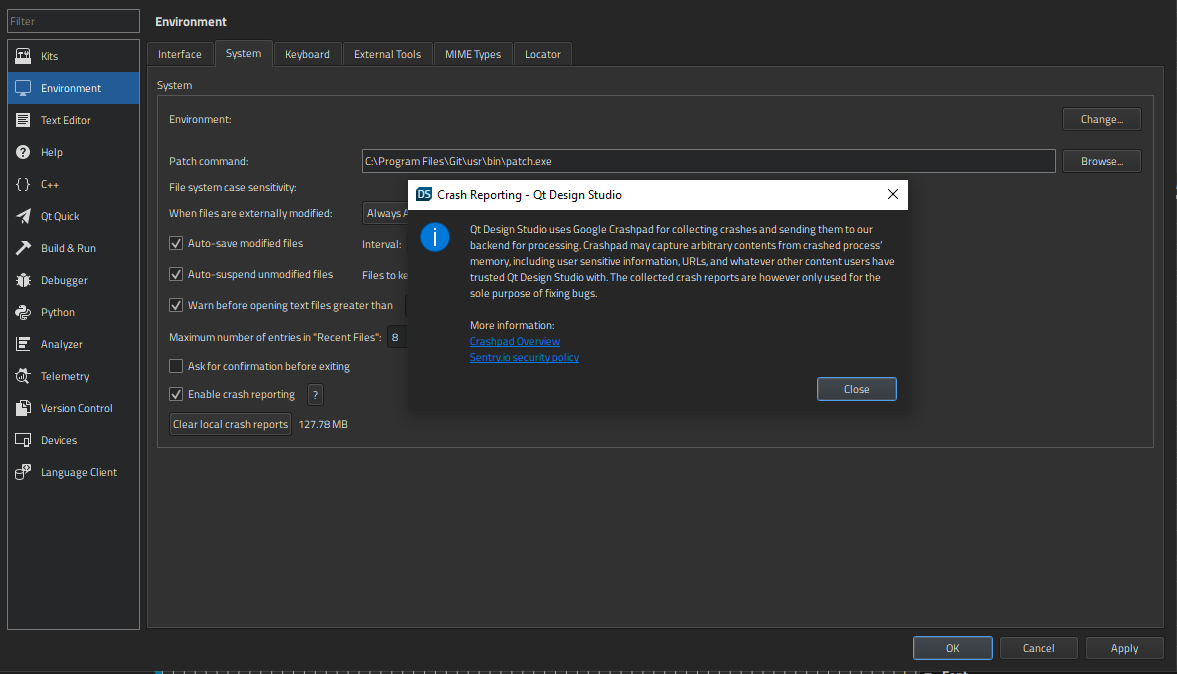Switch to the Keyboard tab

[307, 54]
